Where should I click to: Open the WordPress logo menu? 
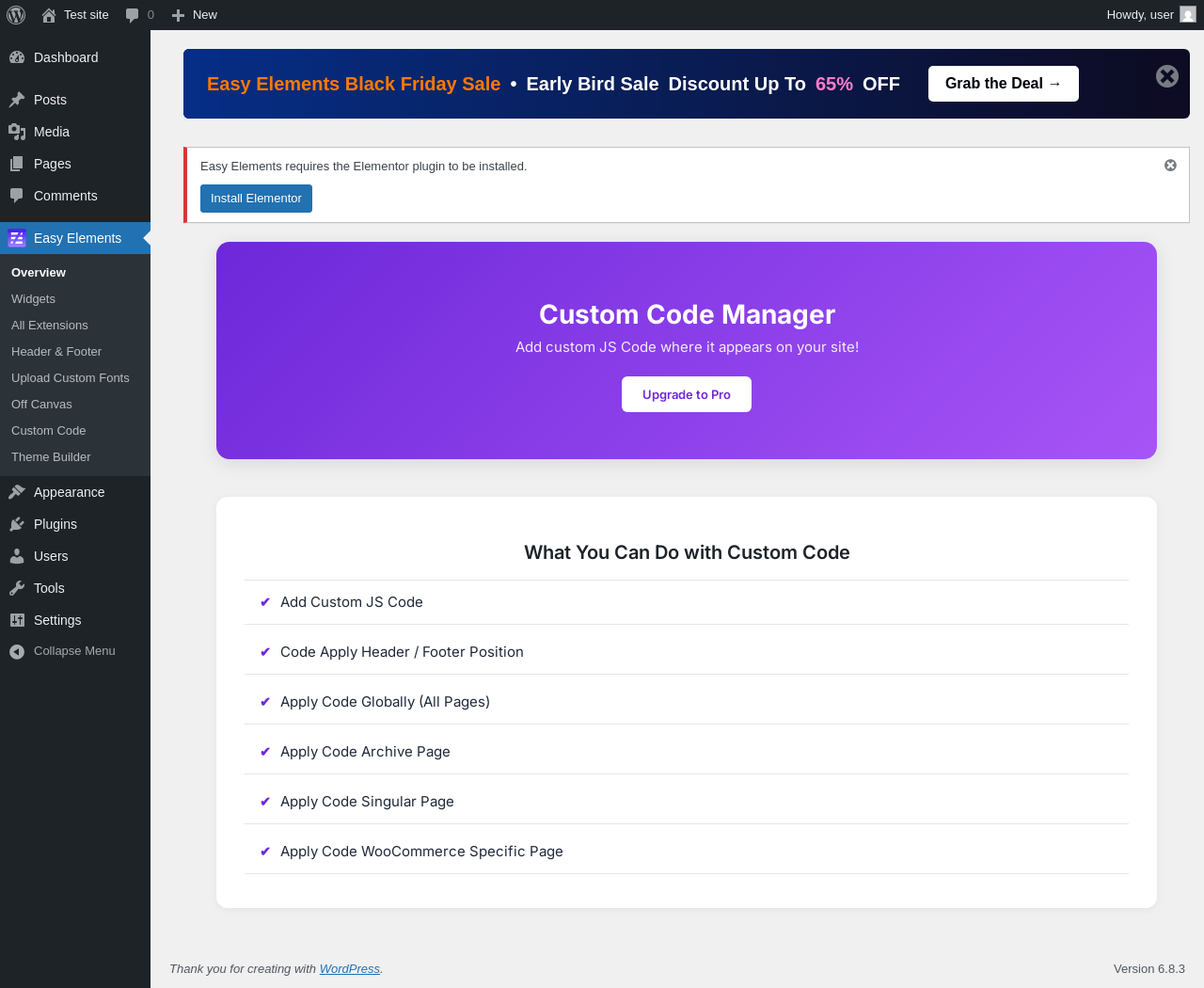[x=16, y=15]
